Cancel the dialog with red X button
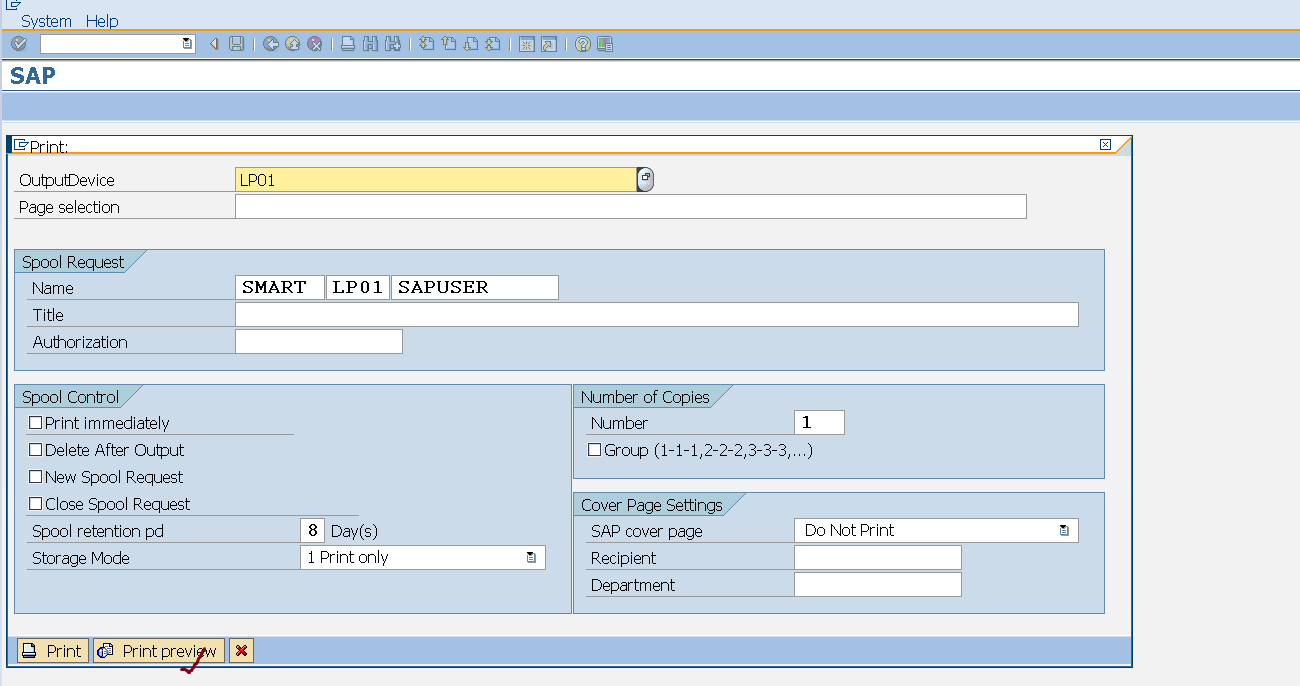This screenshot has height=686, width=1300. [241, 651]
